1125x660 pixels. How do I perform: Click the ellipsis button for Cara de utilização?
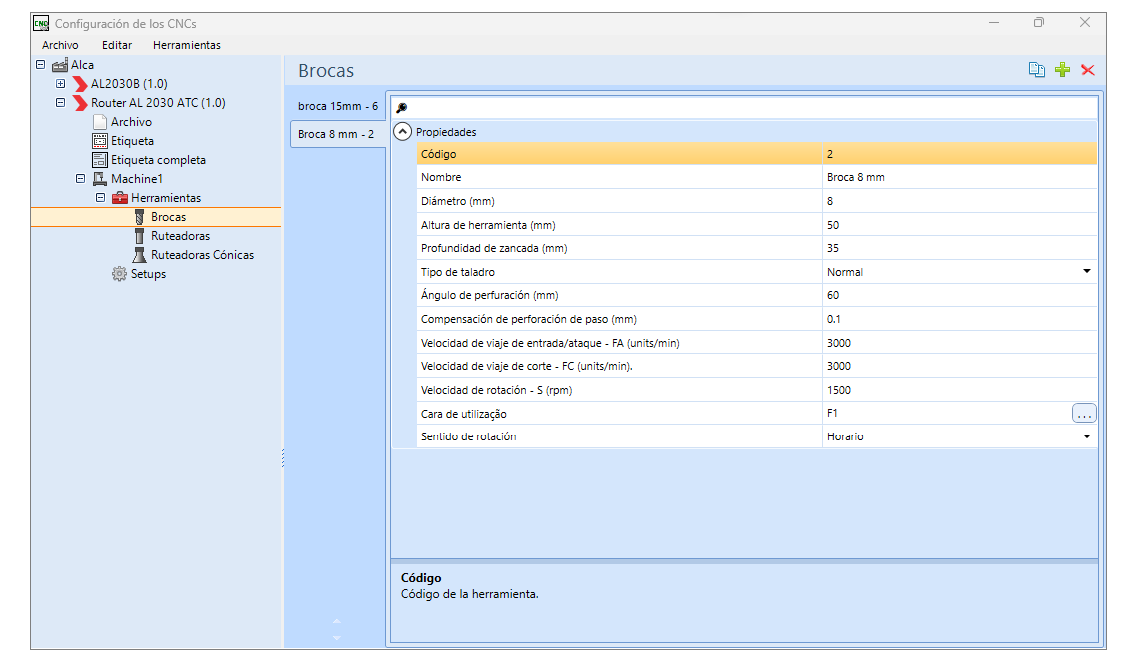1084,413
